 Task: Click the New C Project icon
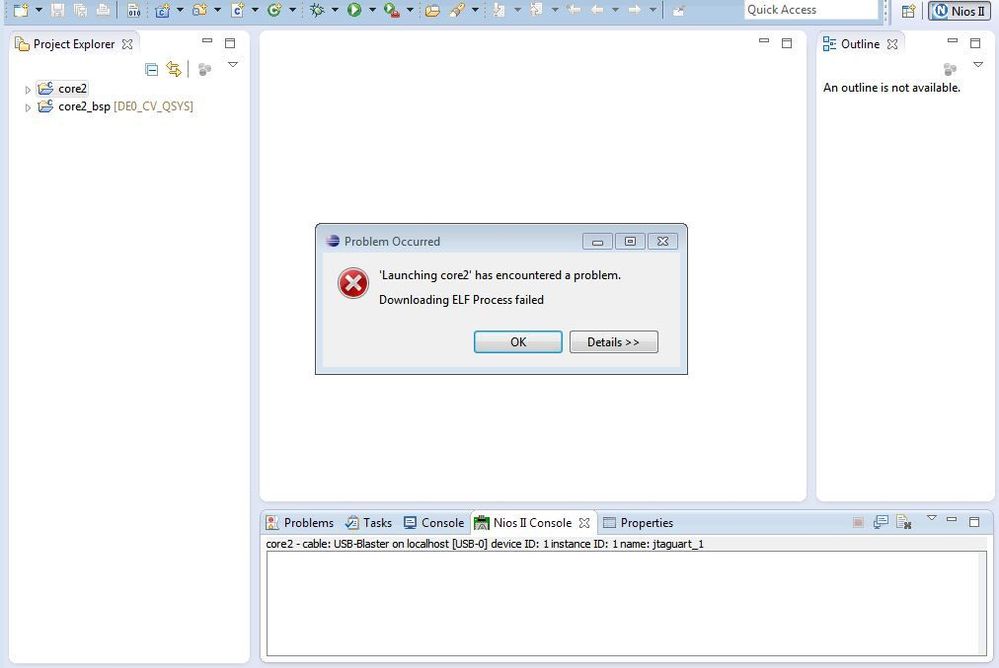pyautogui.click(x=162, y=10)
